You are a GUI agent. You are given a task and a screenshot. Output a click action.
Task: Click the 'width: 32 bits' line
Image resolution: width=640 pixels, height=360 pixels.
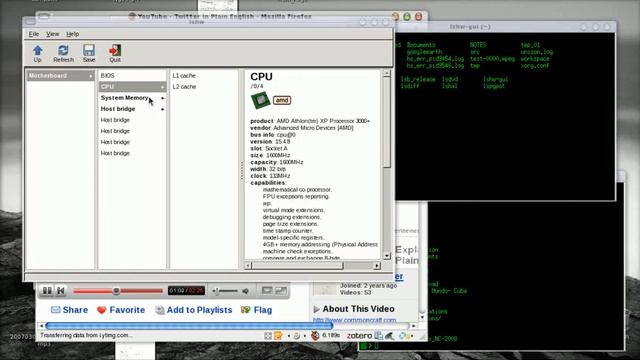(268, 169)
